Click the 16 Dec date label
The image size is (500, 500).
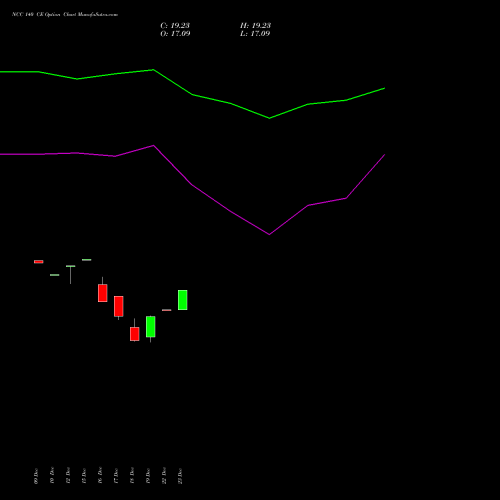(100, 476)
